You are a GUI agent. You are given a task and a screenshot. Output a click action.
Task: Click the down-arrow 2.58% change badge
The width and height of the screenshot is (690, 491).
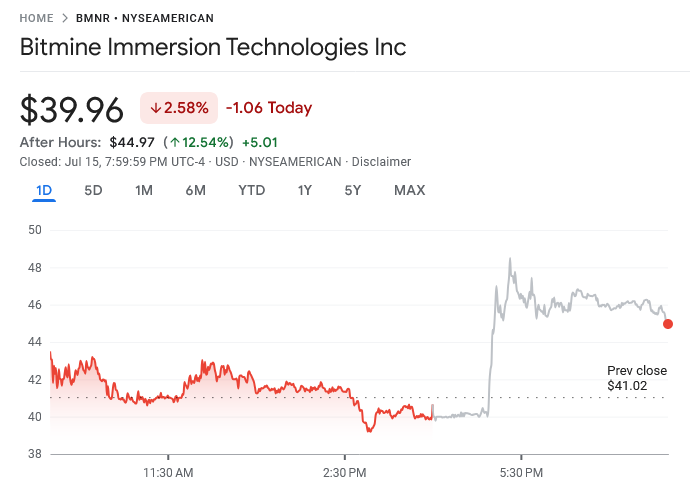180,108
